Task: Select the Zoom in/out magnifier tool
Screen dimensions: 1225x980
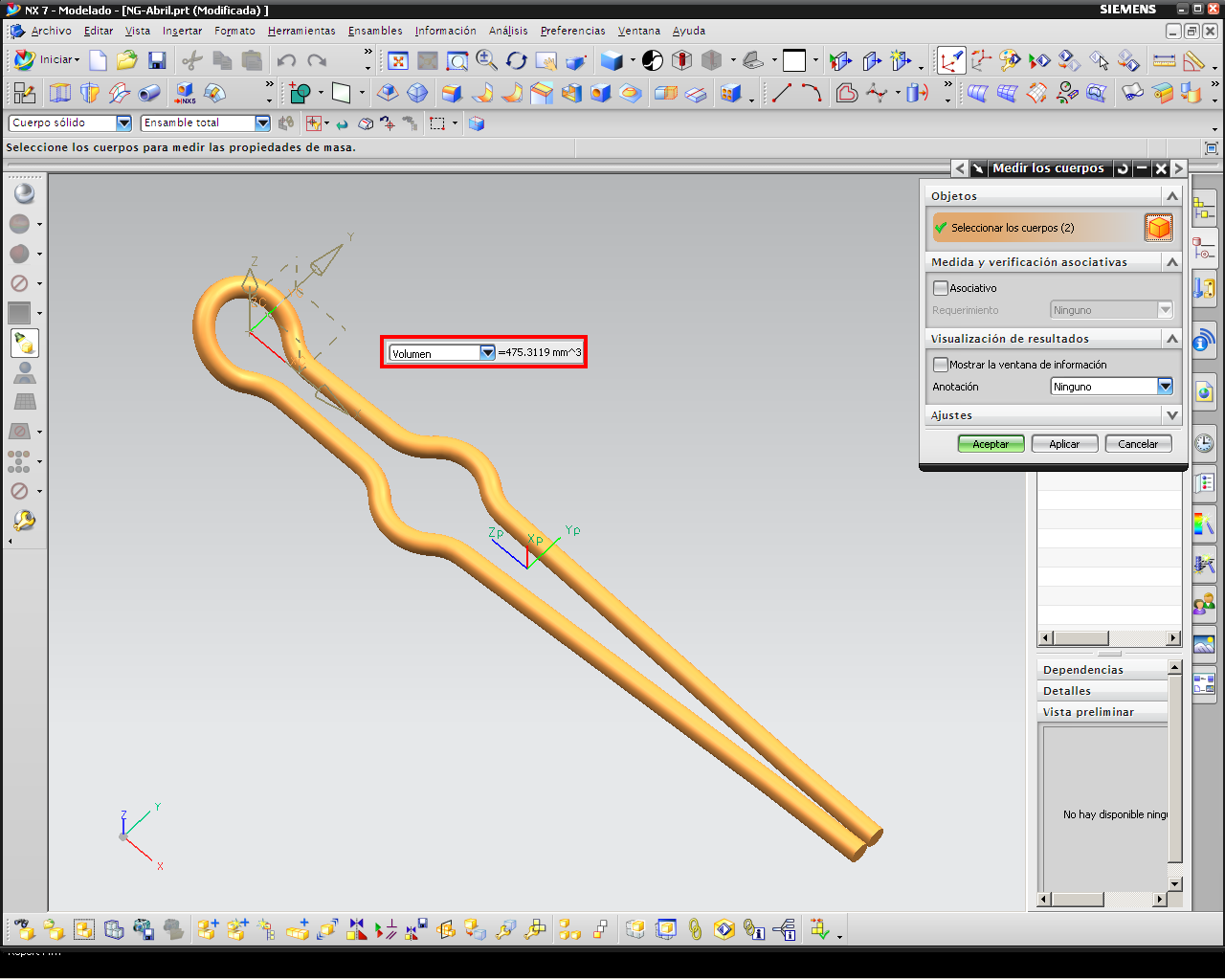Action: 487,60
